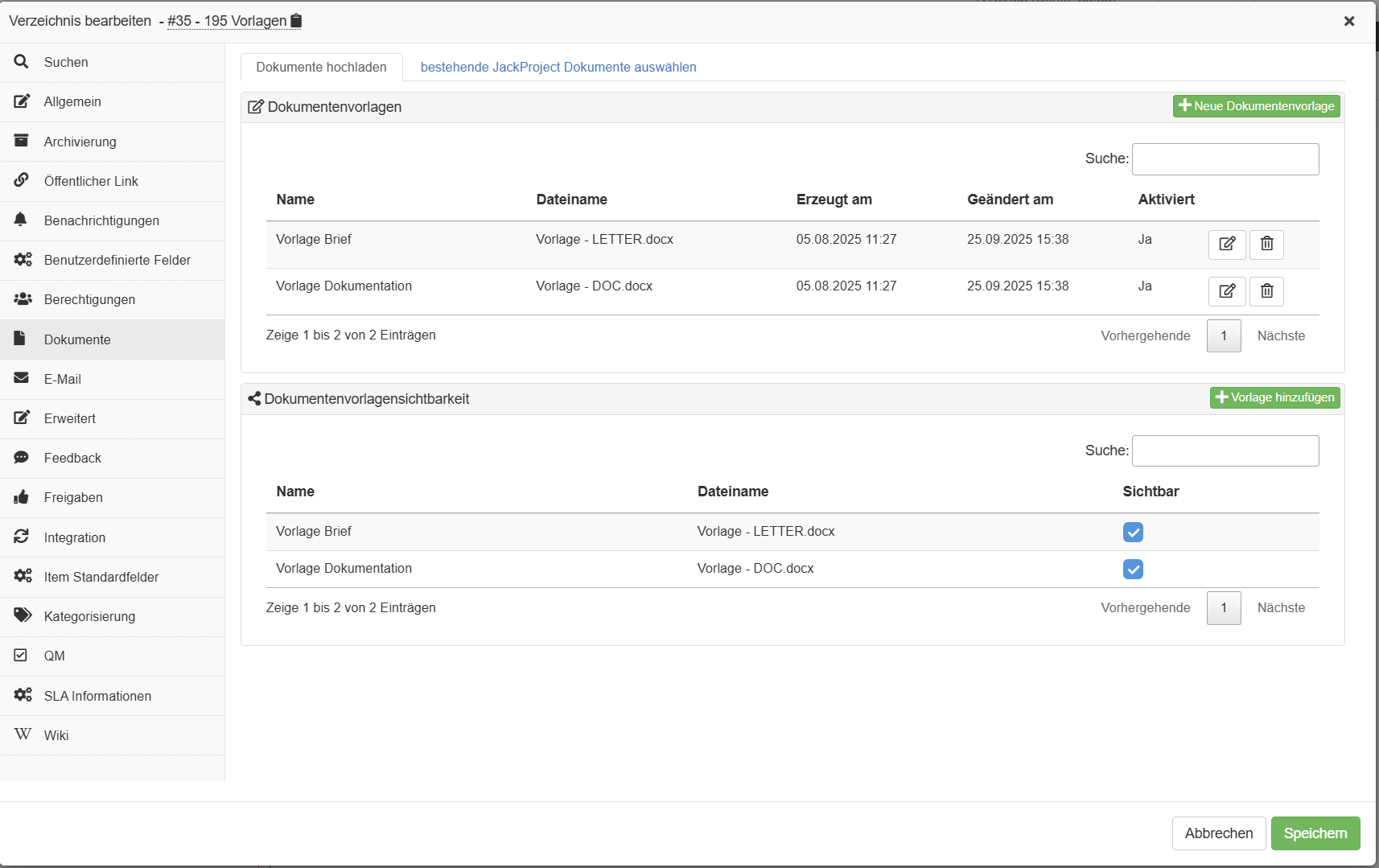Image resolution: width=1379 pixels, height=868 pixels.
Task: Click Abbrechen to cancel editing
Action: click(1218, 833)
